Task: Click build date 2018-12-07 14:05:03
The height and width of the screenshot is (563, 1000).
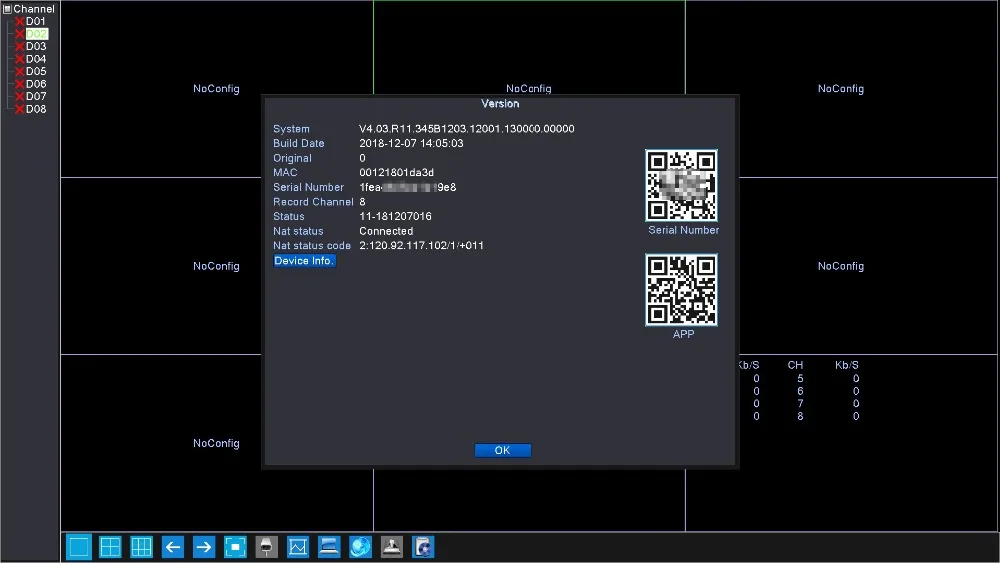Action: pos(411,143)
